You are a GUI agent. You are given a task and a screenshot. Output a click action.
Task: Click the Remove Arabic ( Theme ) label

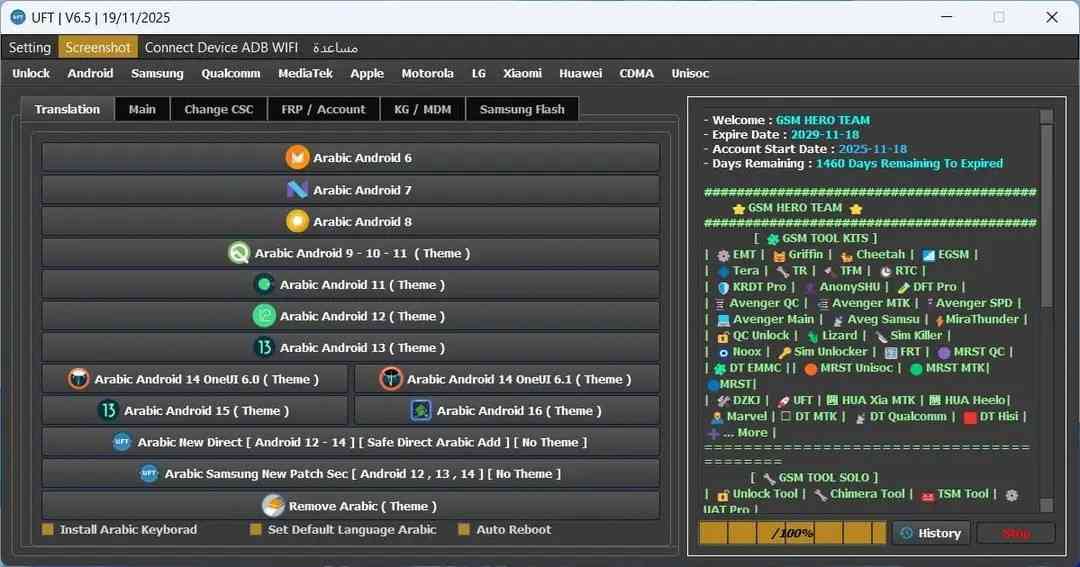click(363, 506)
